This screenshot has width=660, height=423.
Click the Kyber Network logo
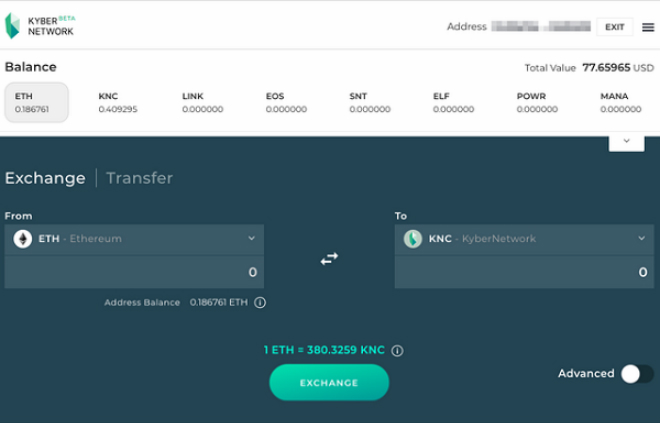(40, 26)
